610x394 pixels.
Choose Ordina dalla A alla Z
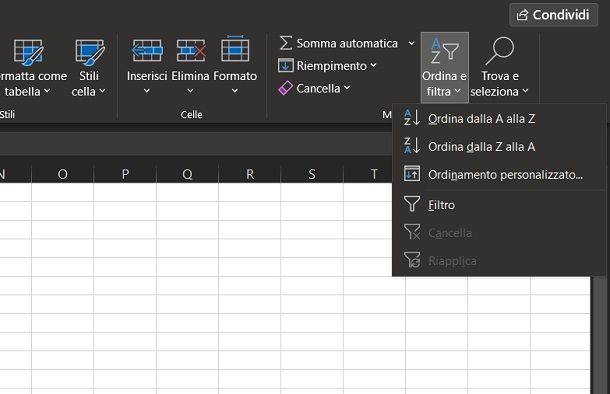(x=500, y=118)
